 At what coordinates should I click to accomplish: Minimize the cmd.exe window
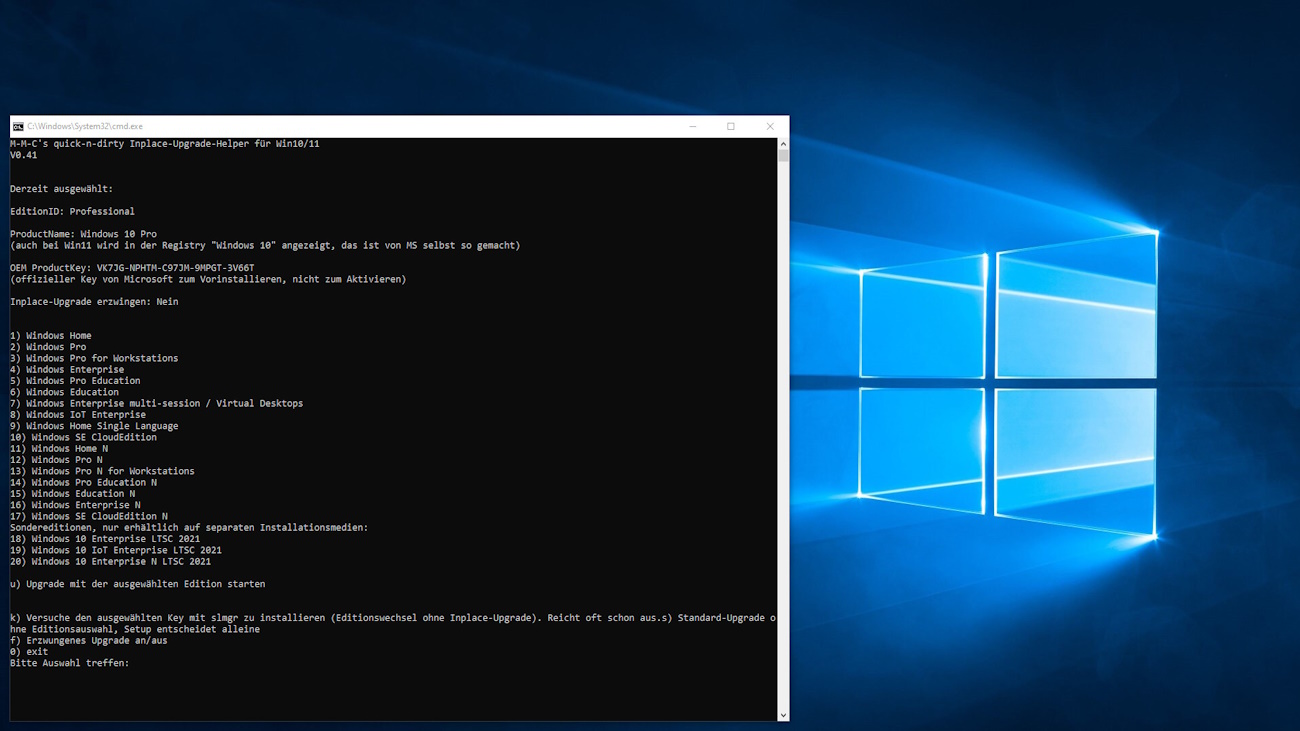(x=693, y=127)
